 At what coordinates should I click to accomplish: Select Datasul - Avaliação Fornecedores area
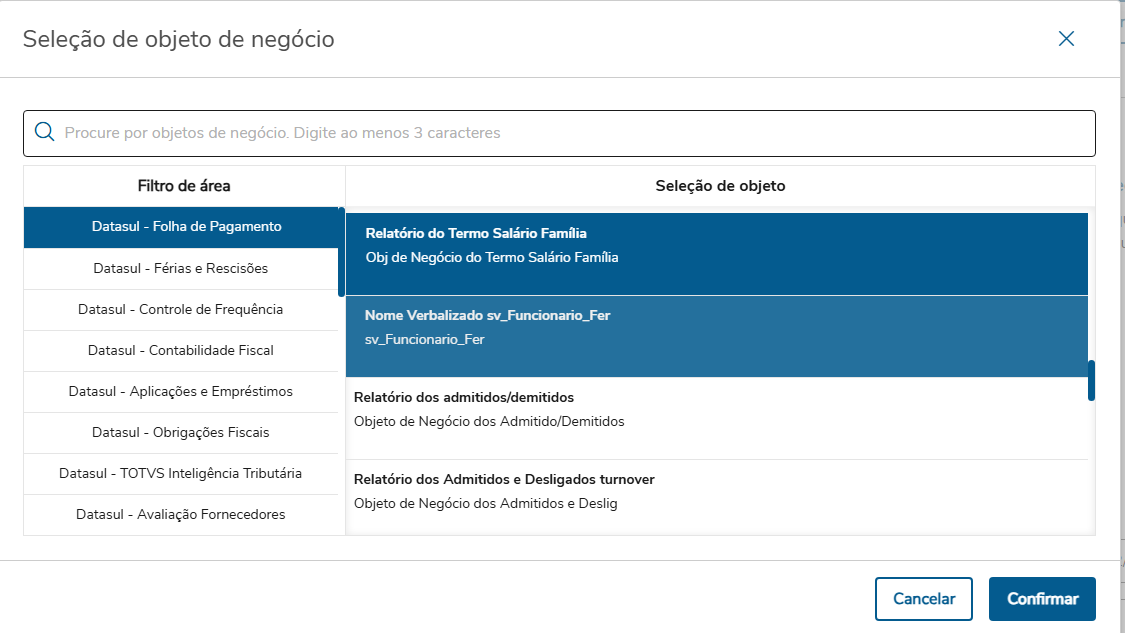click(x=181, y=514)
